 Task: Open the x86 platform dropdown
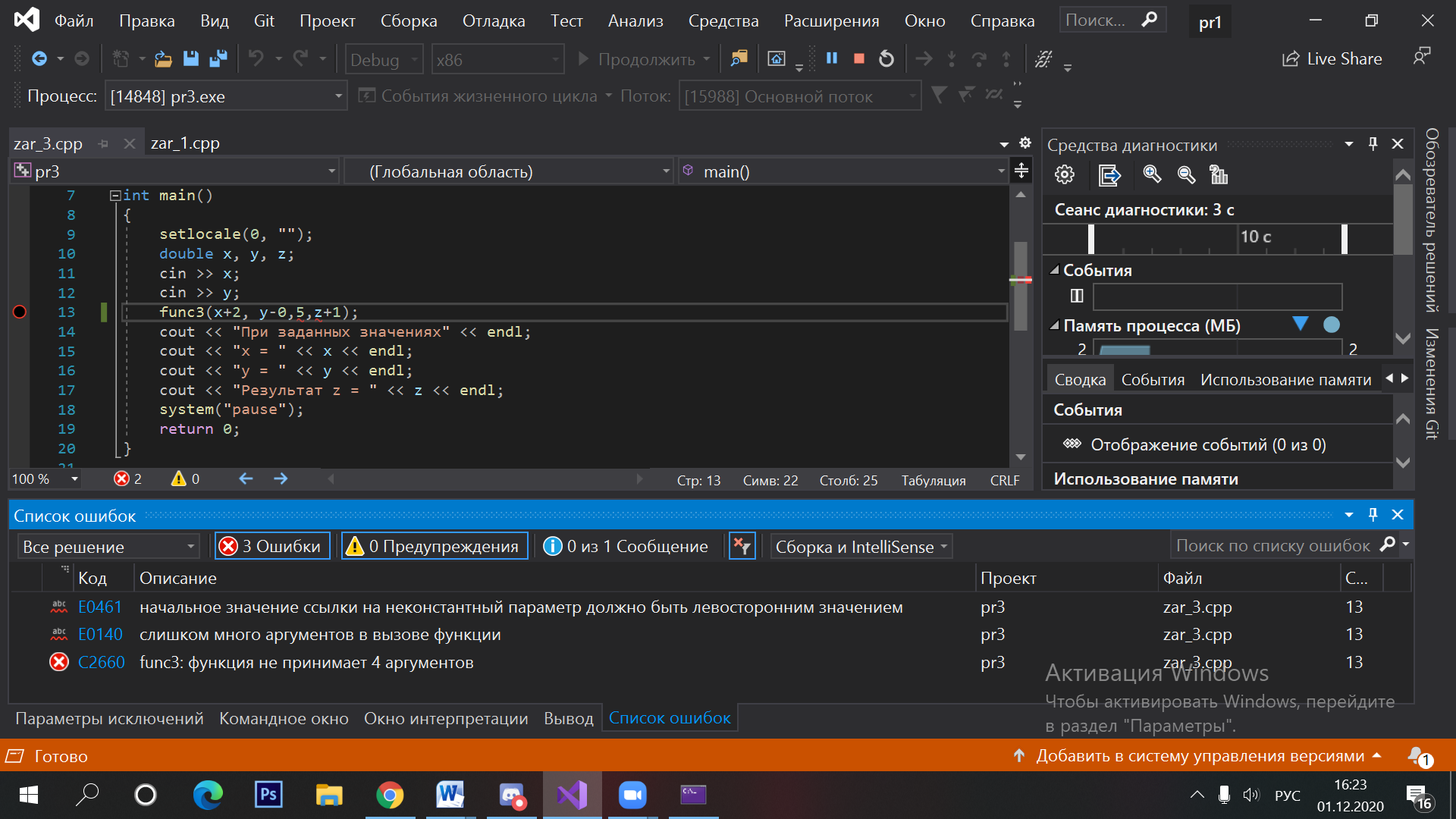(x=498, y=59)
